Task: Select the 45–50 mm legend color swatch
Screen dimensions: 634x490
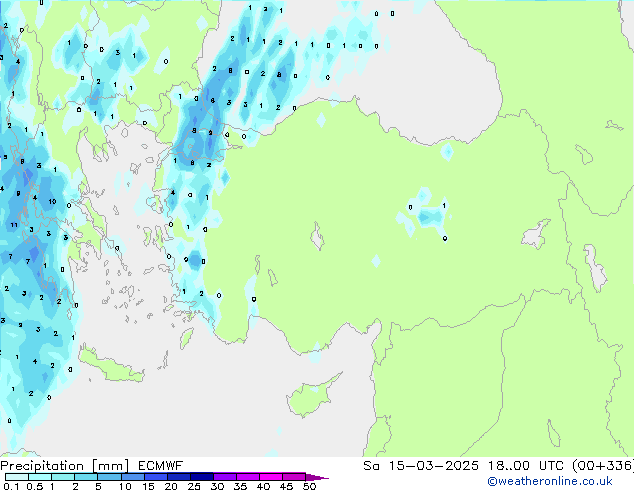Action: [x=294, y=477]
